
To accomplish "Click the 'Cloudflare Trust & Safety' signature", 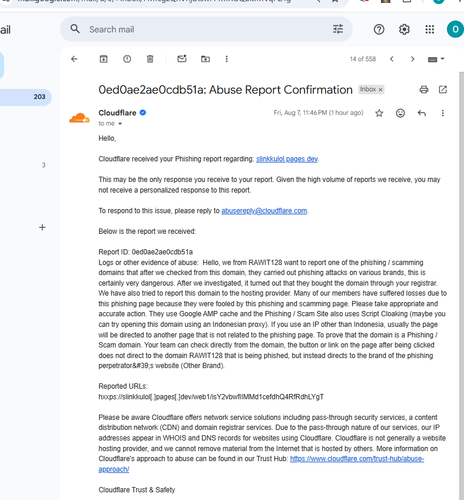I will click(137, 490).
